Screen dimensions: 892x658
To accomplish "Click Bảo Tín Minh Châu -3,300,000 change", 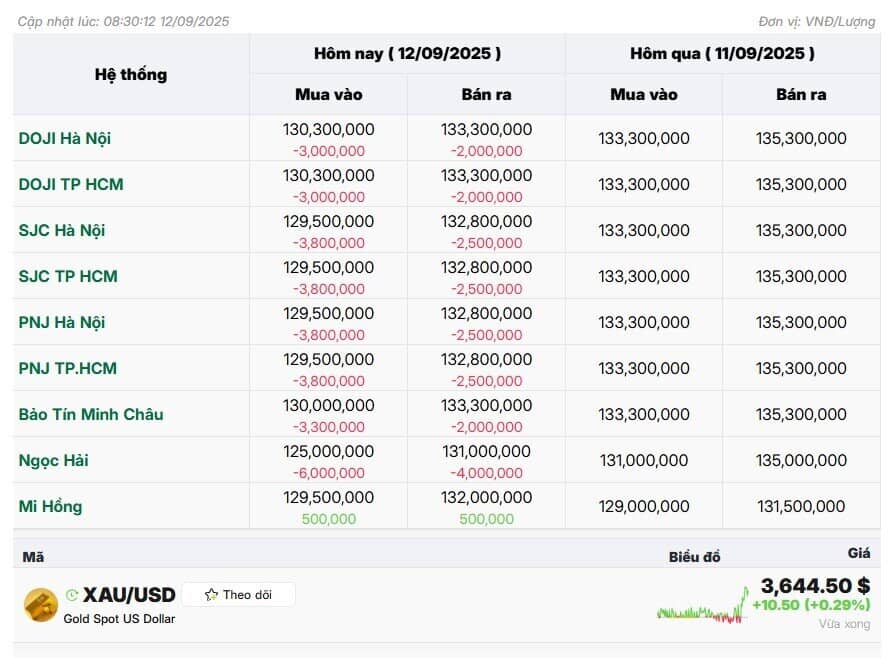I will pyautogui.click(x=329, y=428).
